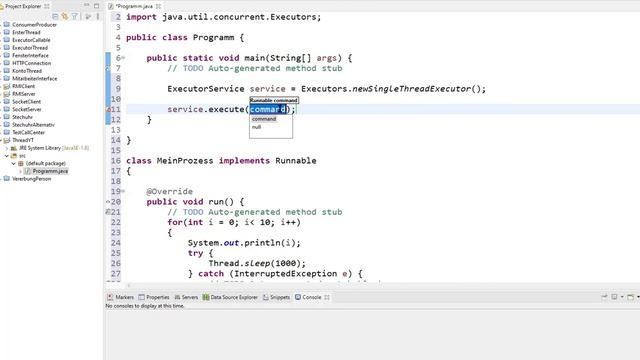Select ExecutorCallable project

click(x=31, y=40)
